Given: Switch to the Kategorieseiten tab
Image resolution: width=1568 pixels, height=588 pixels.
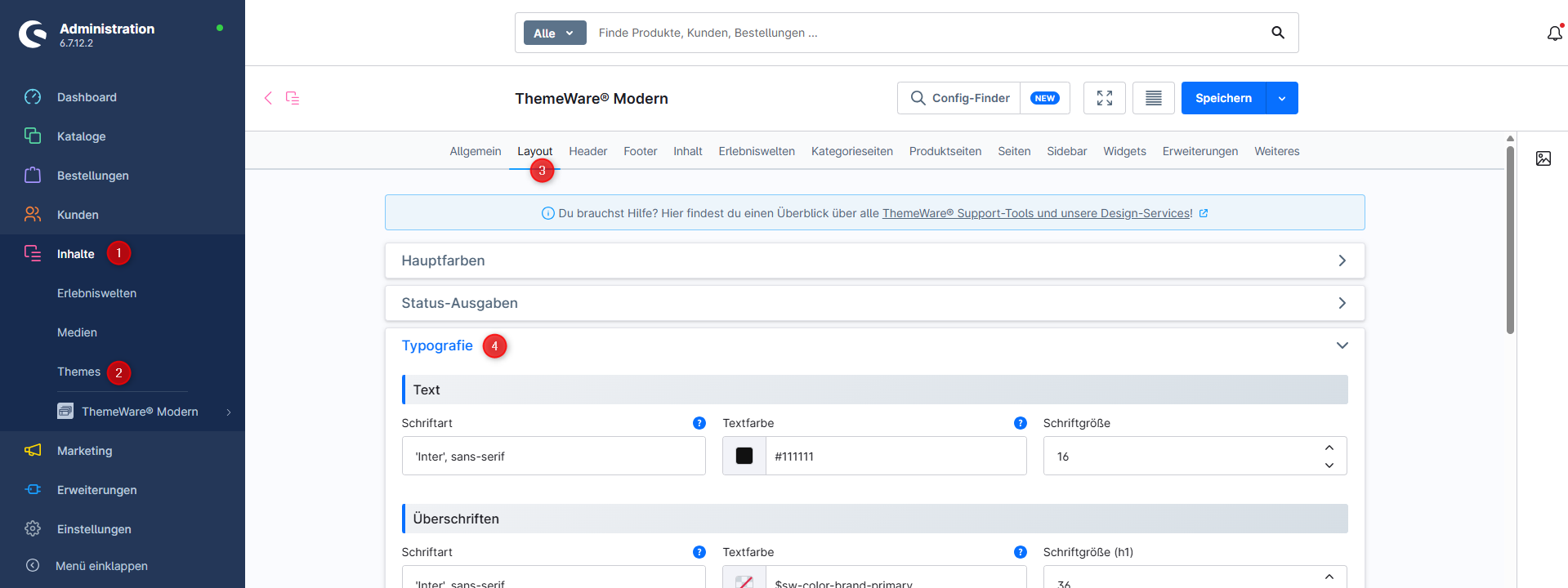Looking at the screenshot, I should point(852,151).
